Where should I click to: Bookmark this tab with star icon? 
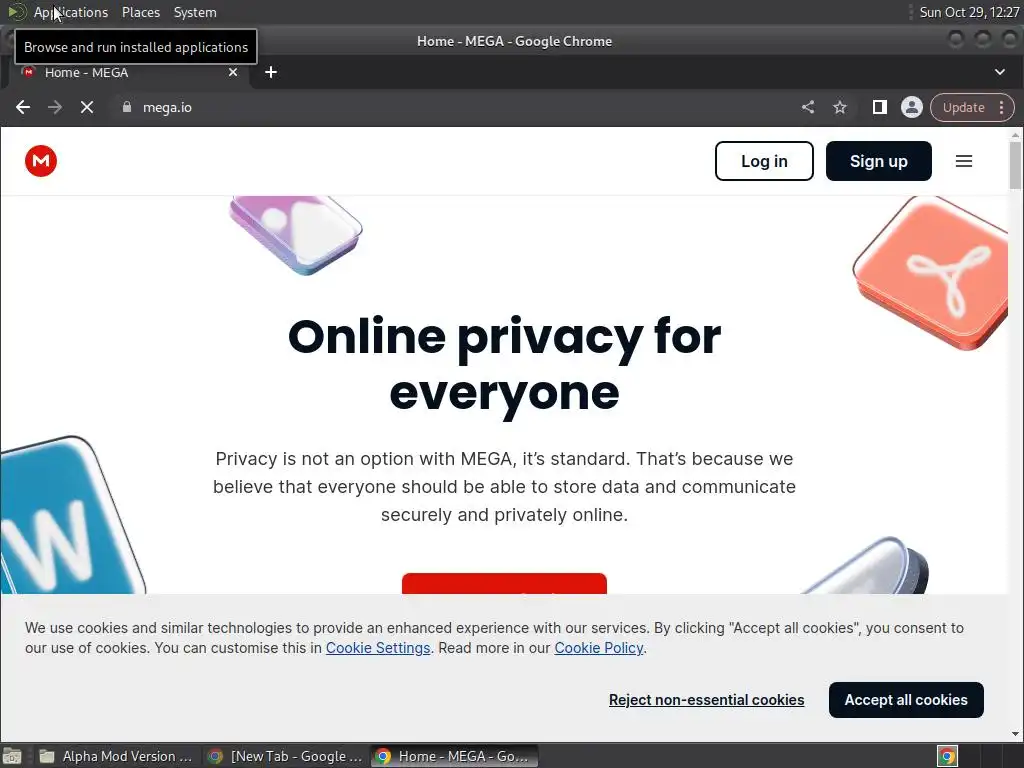coord(840,107)
